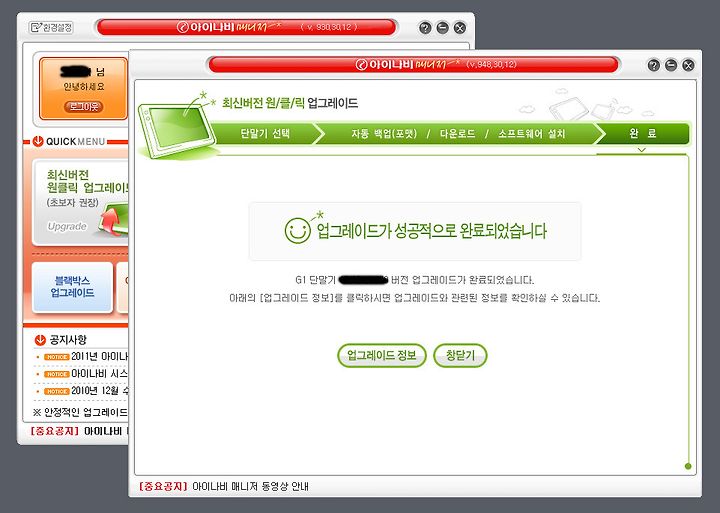720x513 pixels.
Task: Open 환경설정 in the back window
Action: 51,27
